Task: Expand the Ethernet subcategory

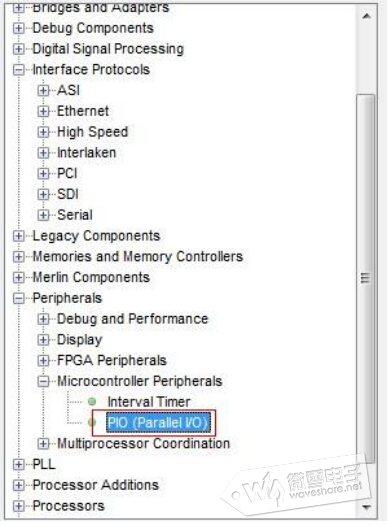Action: (43, 111)
